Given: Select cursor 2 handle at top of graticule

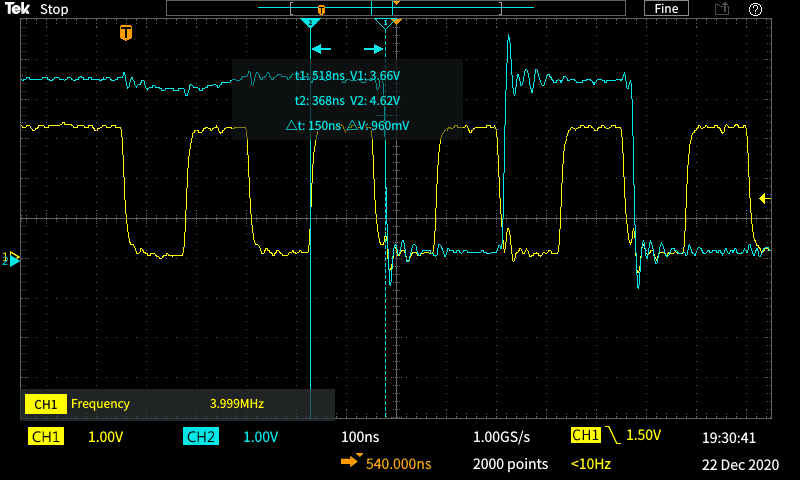Looking at the screenshot, I should pos(384,22).
